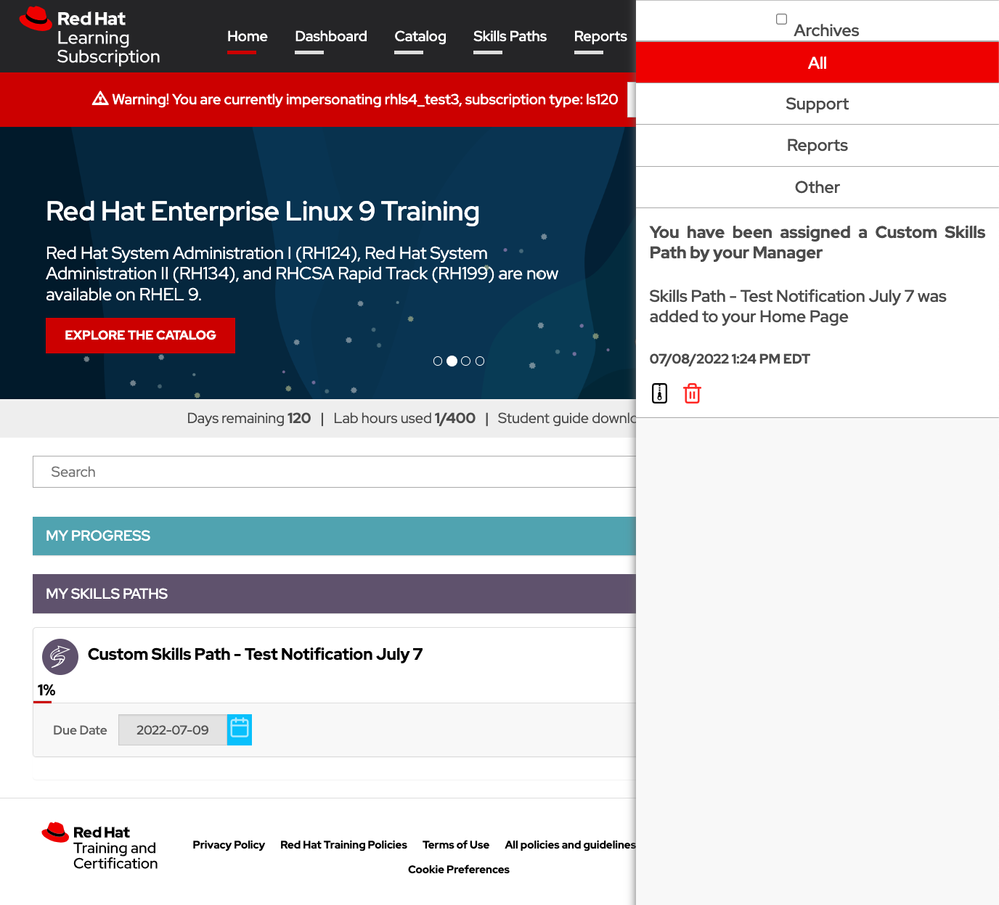Select the fourth carousel slide dot
Viewport: 999px width, 905px height.
[480, 361]
